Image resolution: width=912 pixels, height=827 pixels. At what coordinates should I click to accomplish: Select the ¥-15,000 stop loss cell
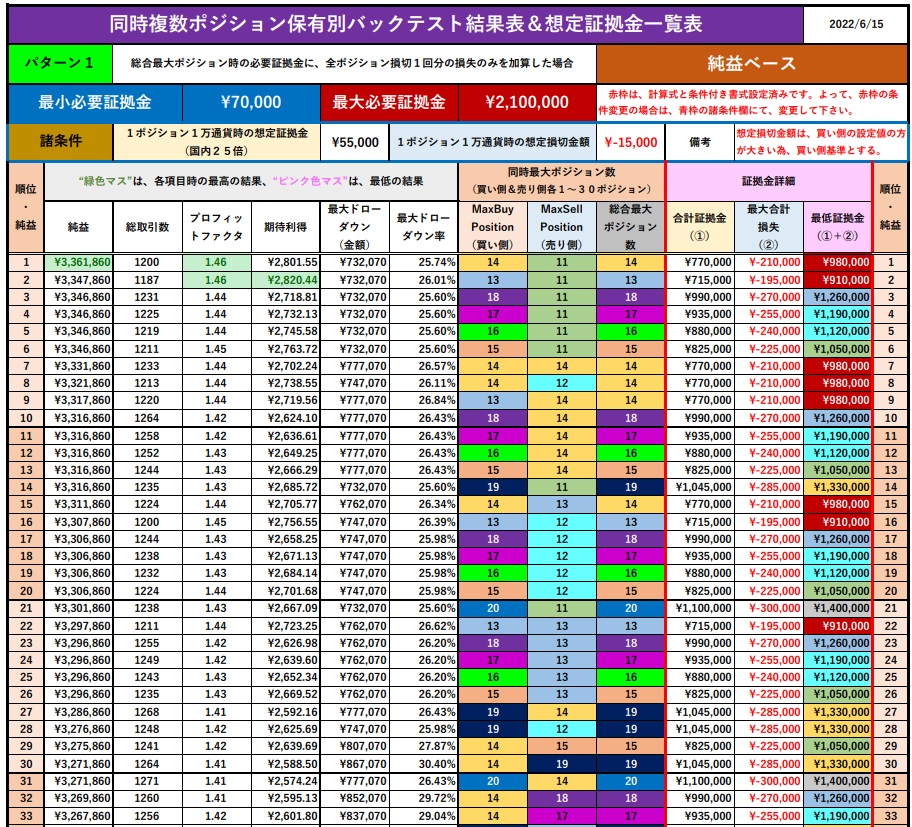coord(630,142)
